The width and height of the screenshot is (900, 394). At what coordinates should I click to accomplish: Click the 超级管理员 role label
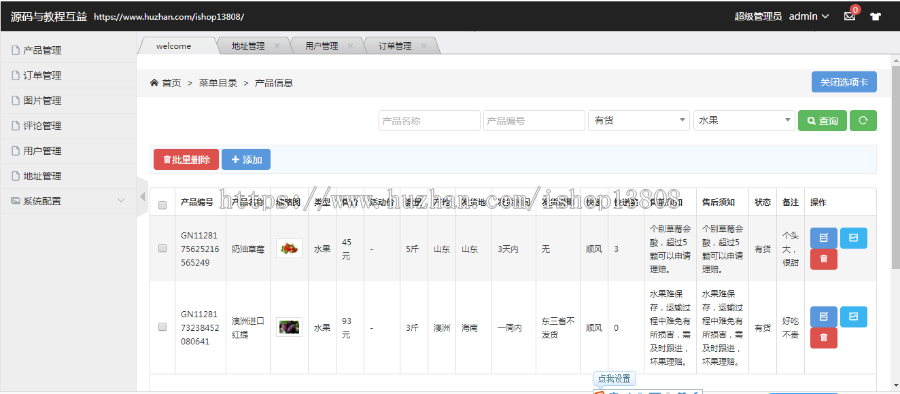758,17
